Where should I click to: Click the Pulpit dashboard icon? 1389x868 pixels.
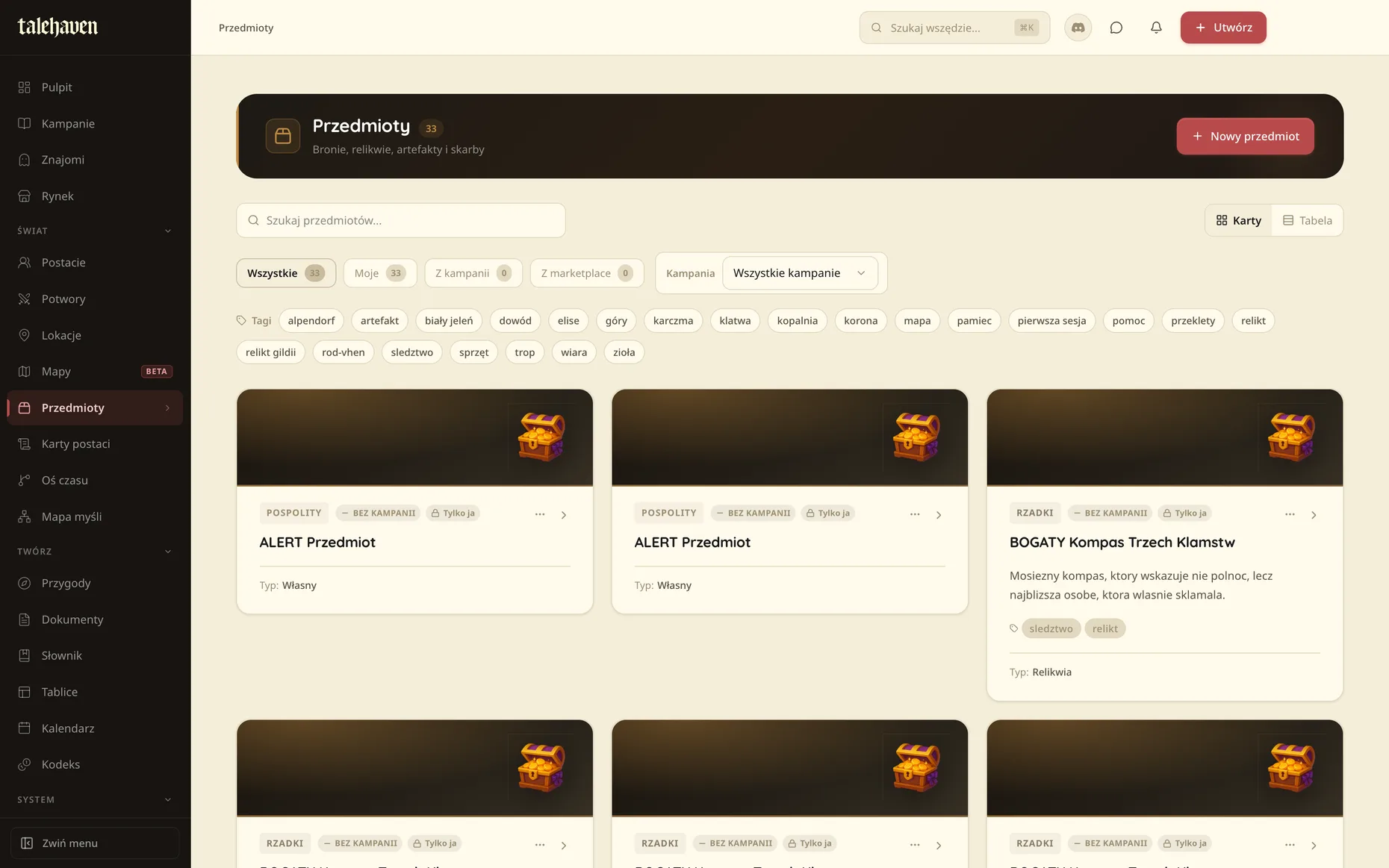(x=25, y=87)
